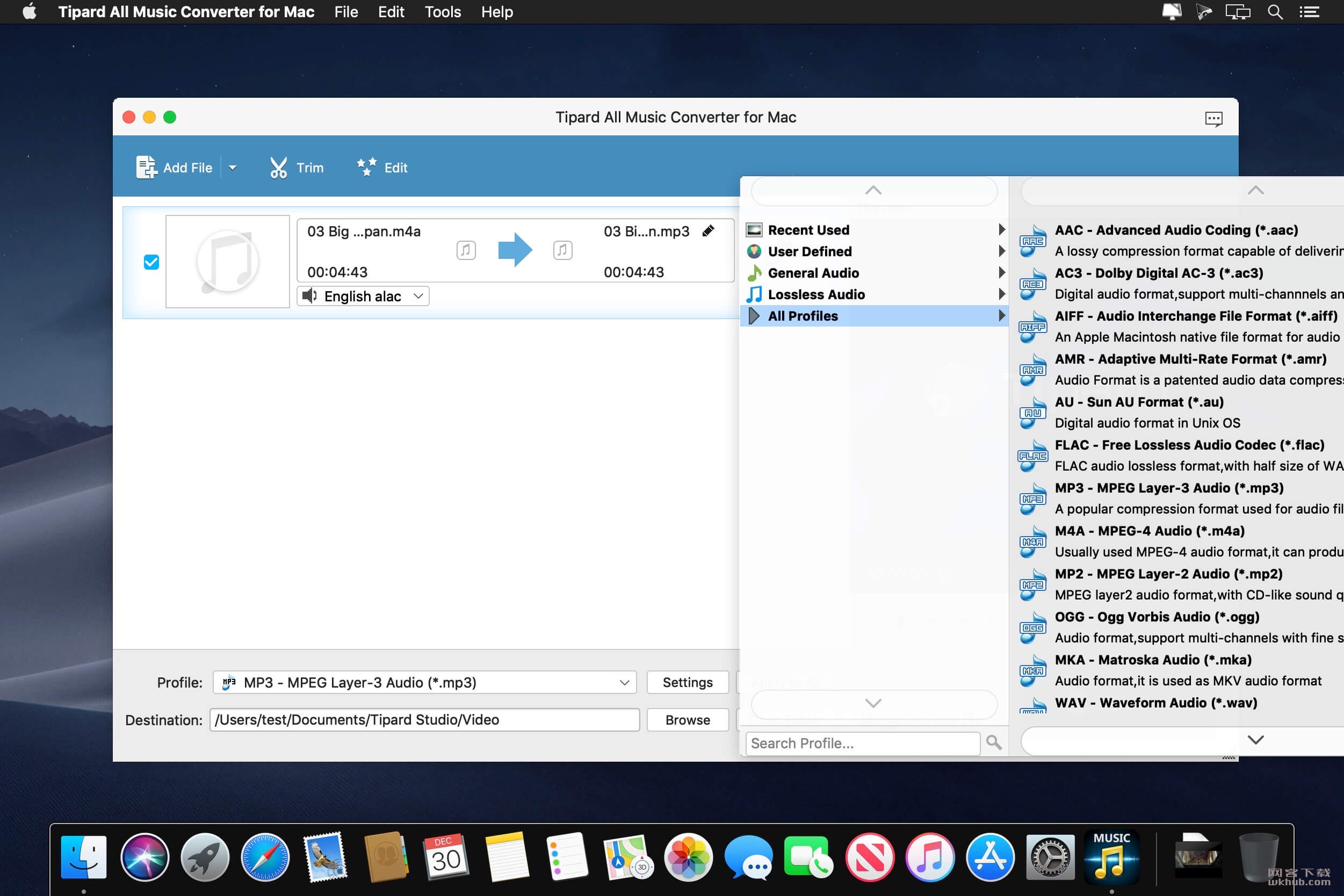The width and height of the screenshot is (1344, 896).
Task: Click the User Defined category icon
Action: coord(754,251)
